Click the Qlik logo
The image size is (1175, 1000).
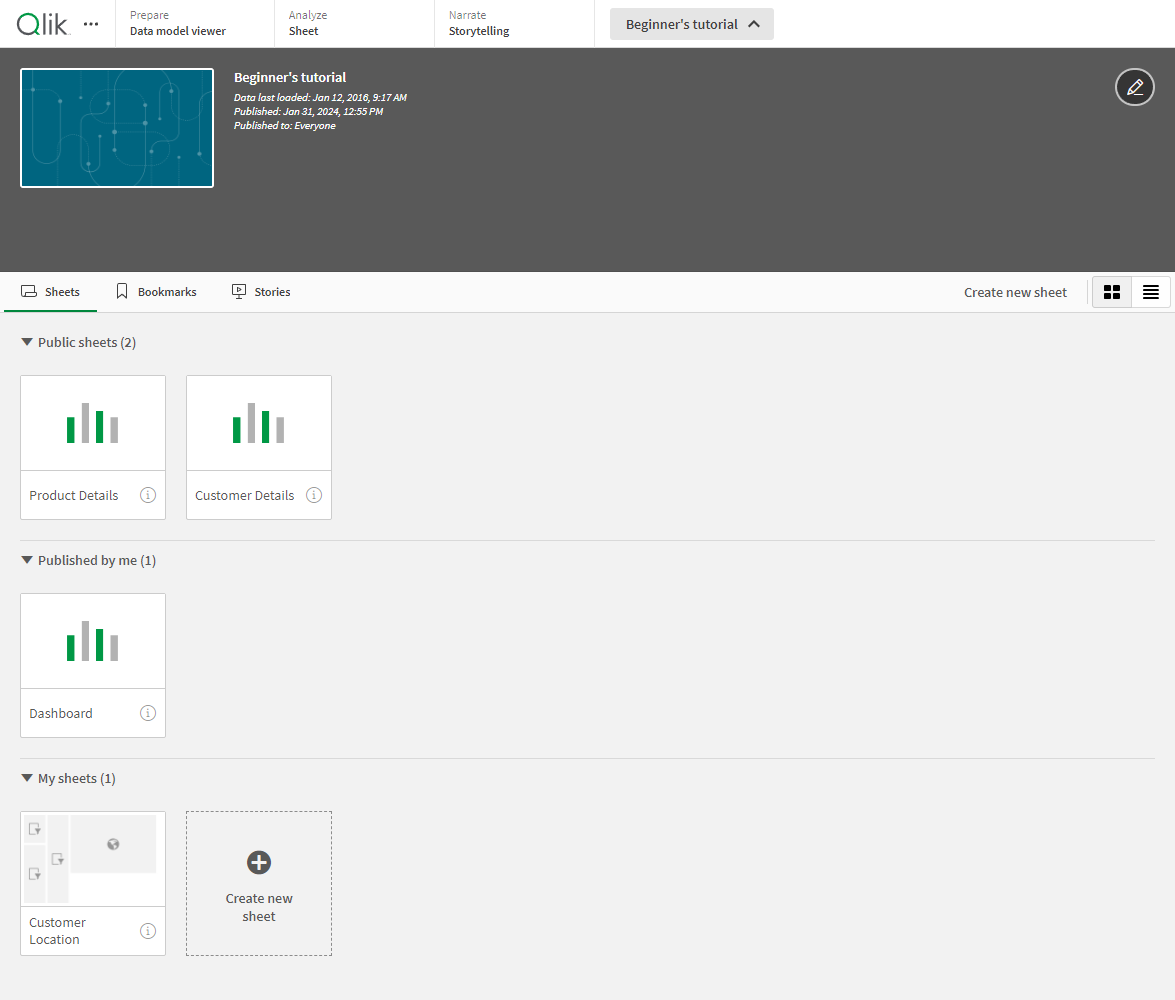tap(43, 24)
